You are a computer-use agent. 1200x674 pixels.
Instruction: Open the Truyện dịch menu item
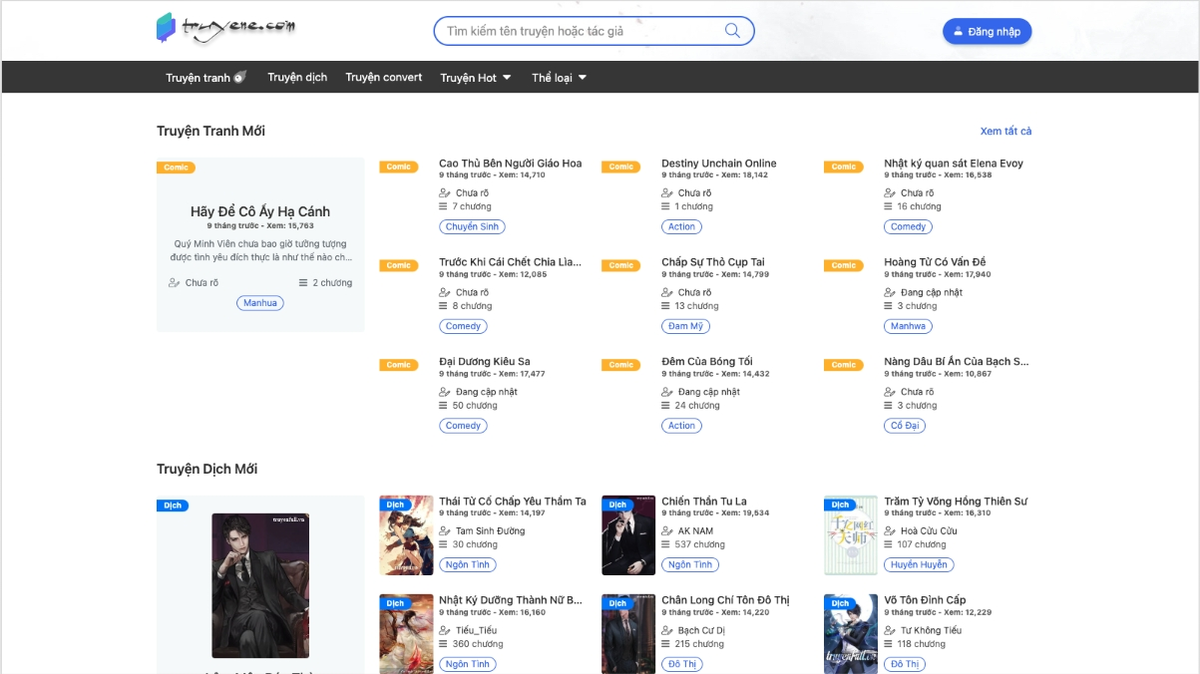tap(297, 77)
